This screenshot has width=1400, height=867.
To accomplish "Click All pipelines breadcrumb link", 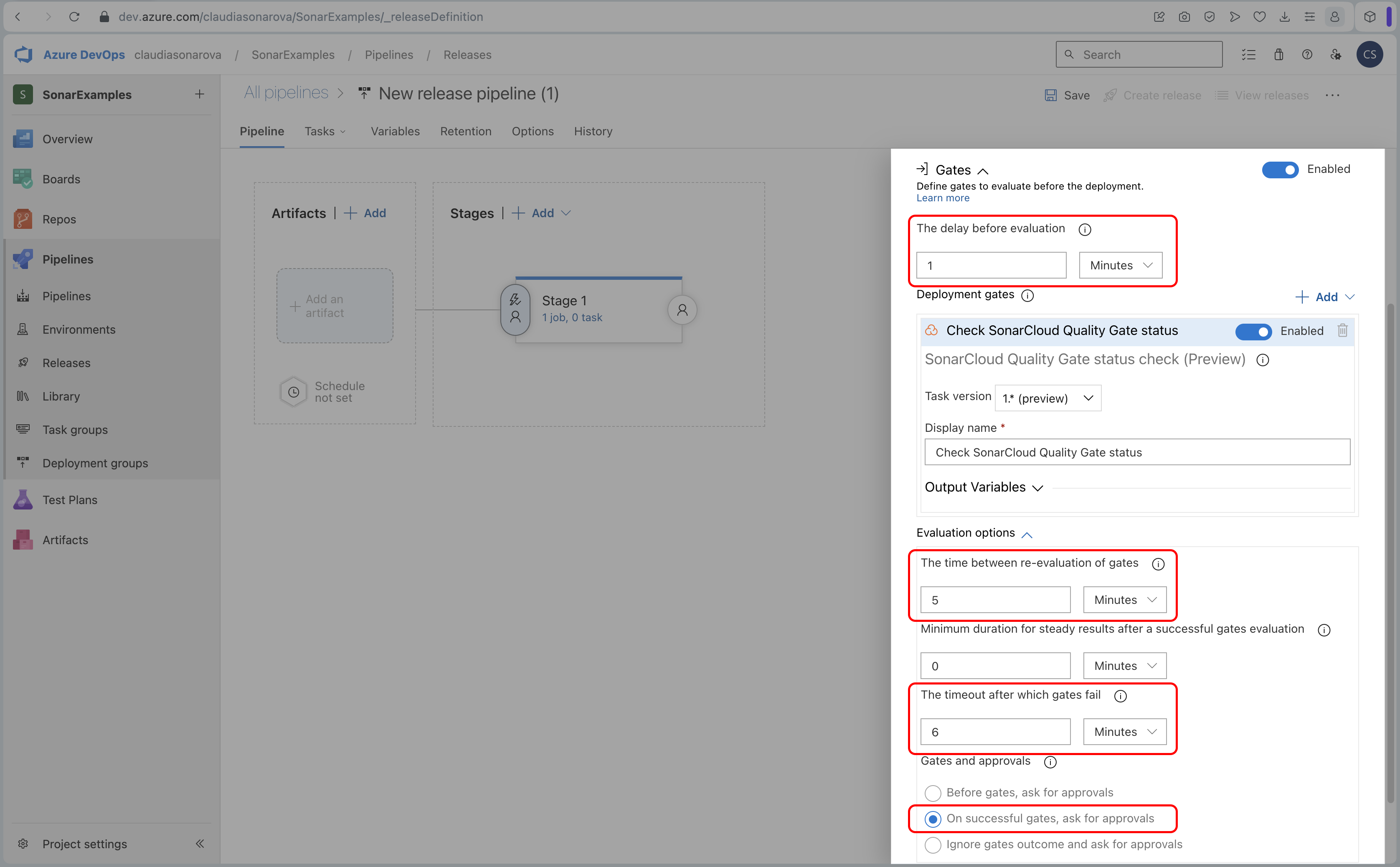I will (286, 93).
